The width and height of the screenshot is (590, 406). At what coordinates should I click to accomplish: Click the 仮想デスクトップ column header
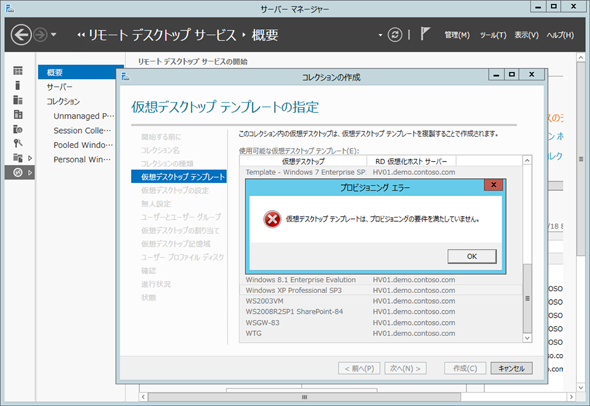(x=303, y=161)
